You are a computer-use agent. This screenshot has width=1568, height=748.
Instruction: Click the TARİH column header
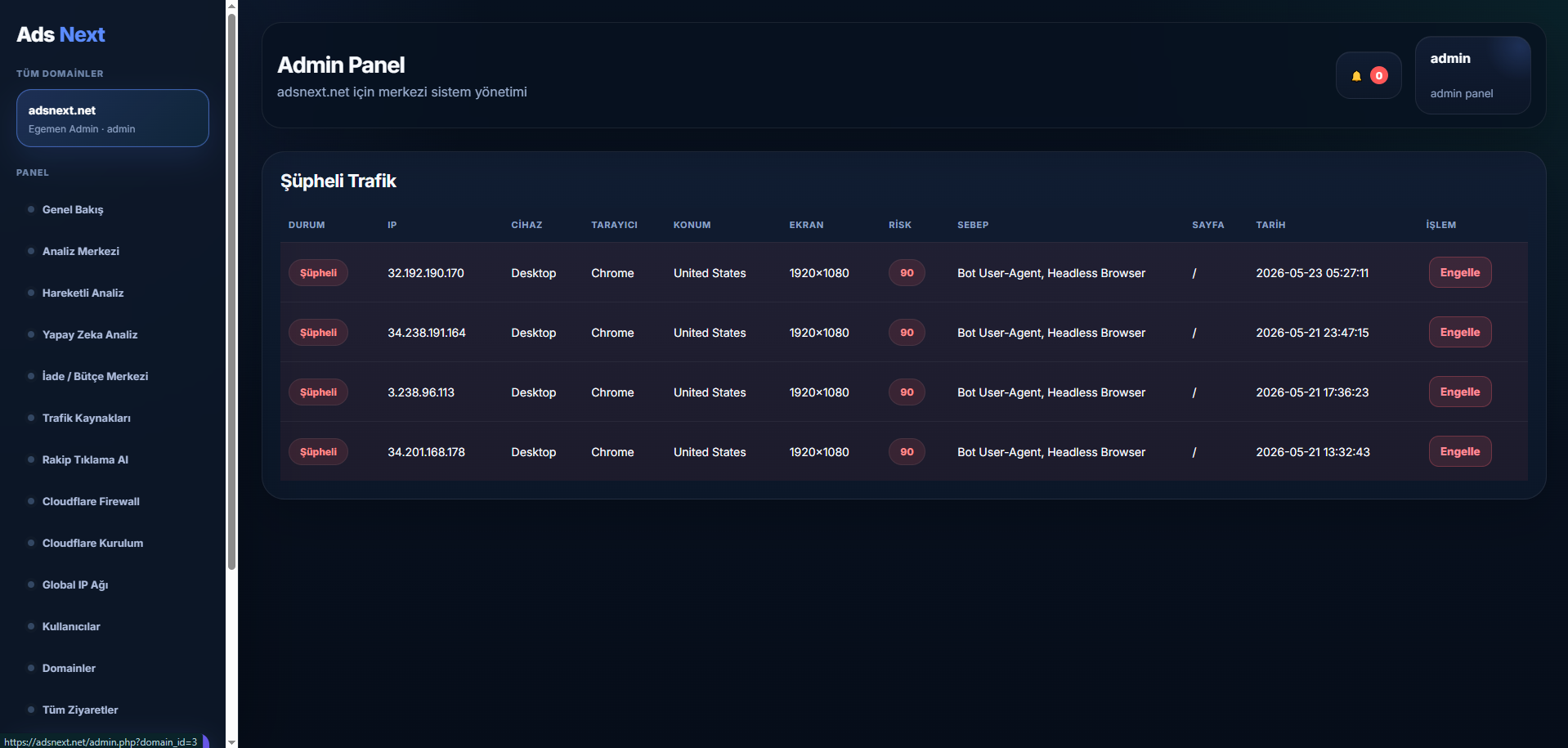point(1270,225)
